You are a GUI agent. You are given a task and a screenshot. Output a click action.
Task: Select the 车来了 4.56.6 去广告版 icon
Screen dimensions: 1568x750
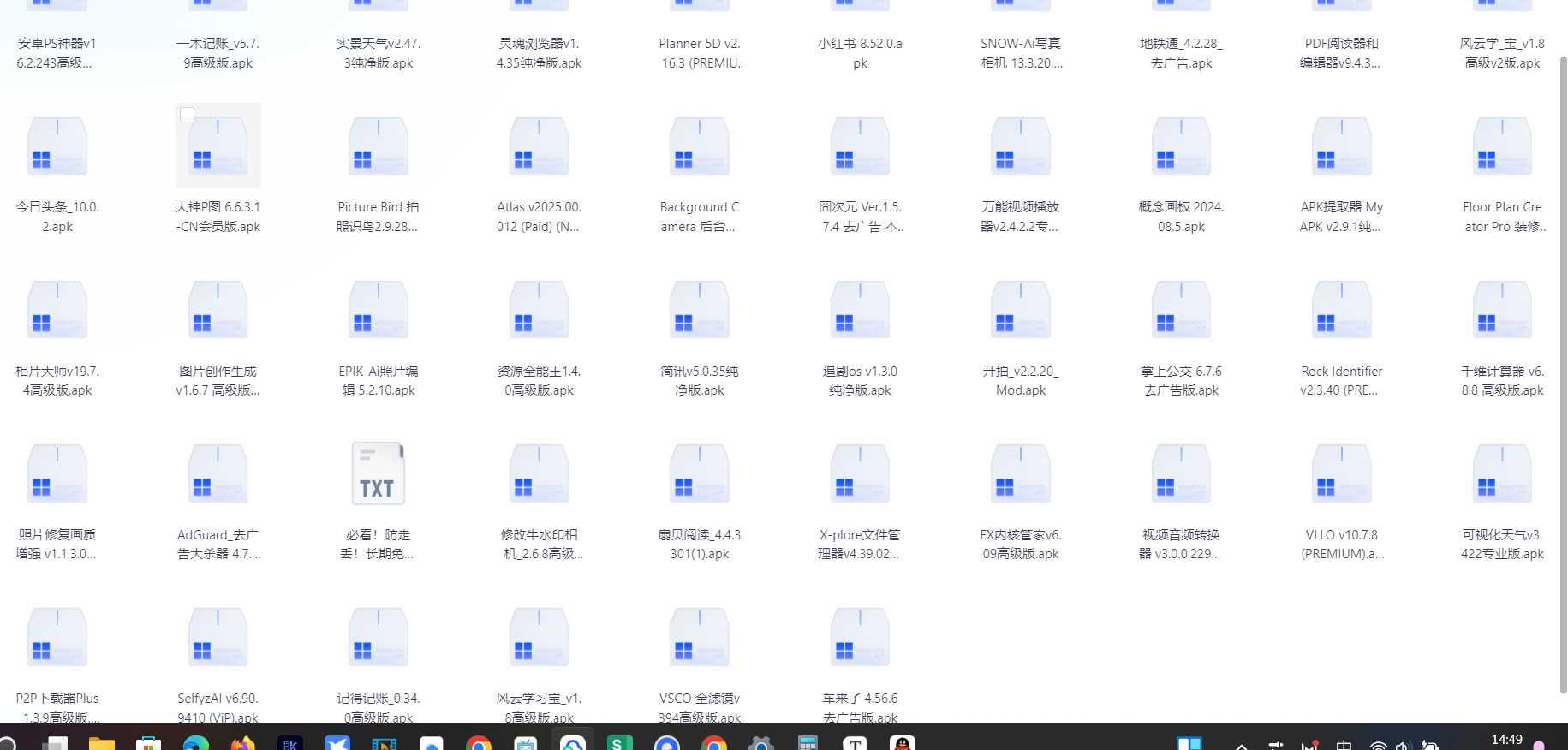(860, 637)
